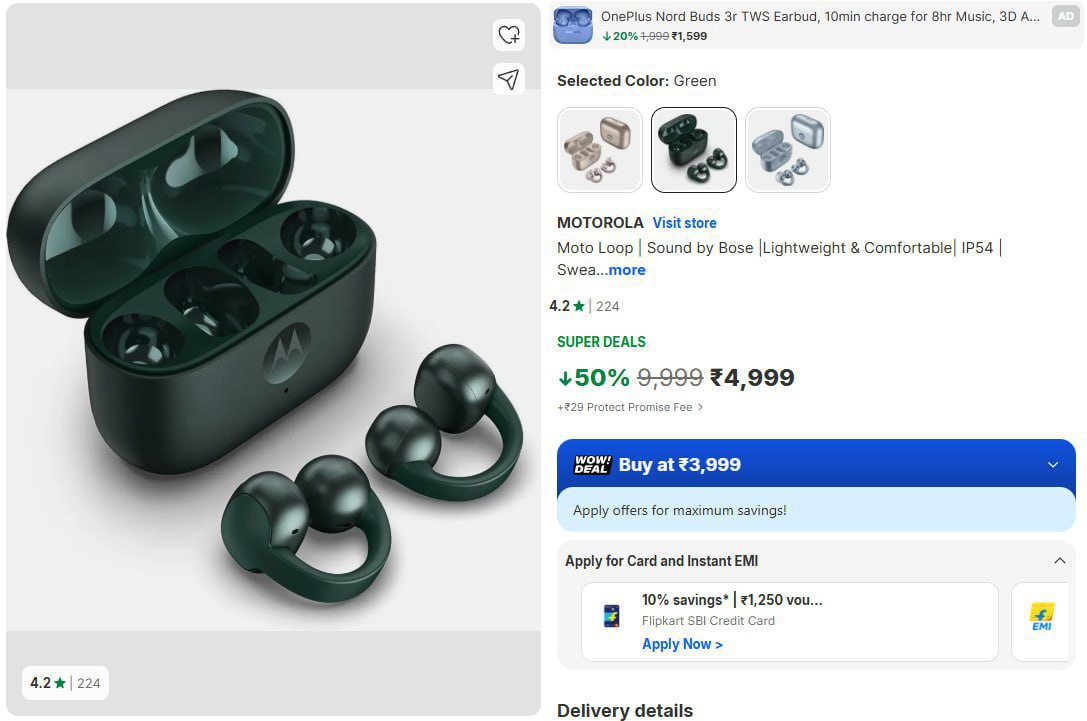Open Protect Promise Fee details chevron

[700, 407]
